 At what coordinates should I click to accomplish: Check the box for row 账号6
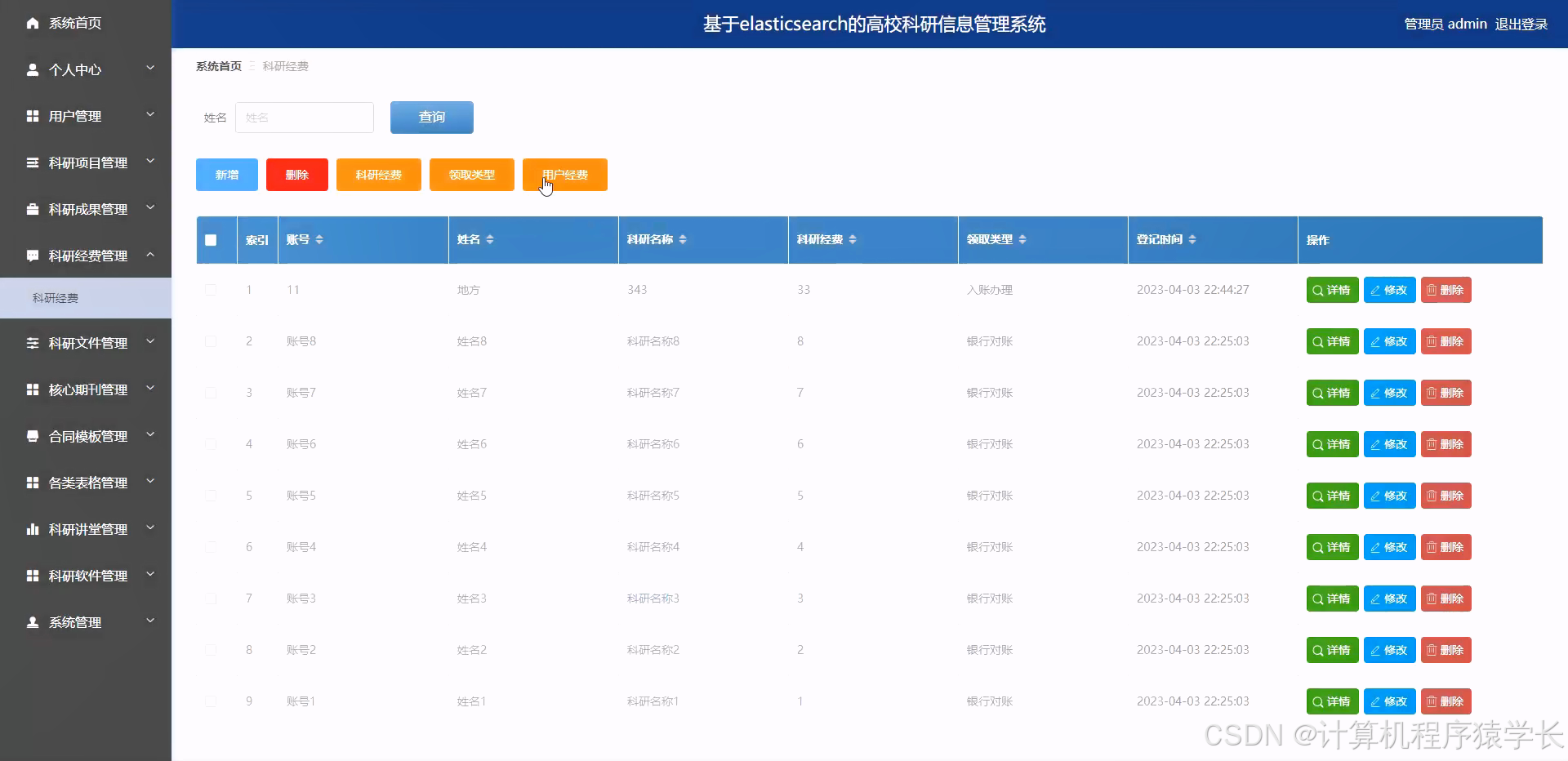(x=211, y=444)
